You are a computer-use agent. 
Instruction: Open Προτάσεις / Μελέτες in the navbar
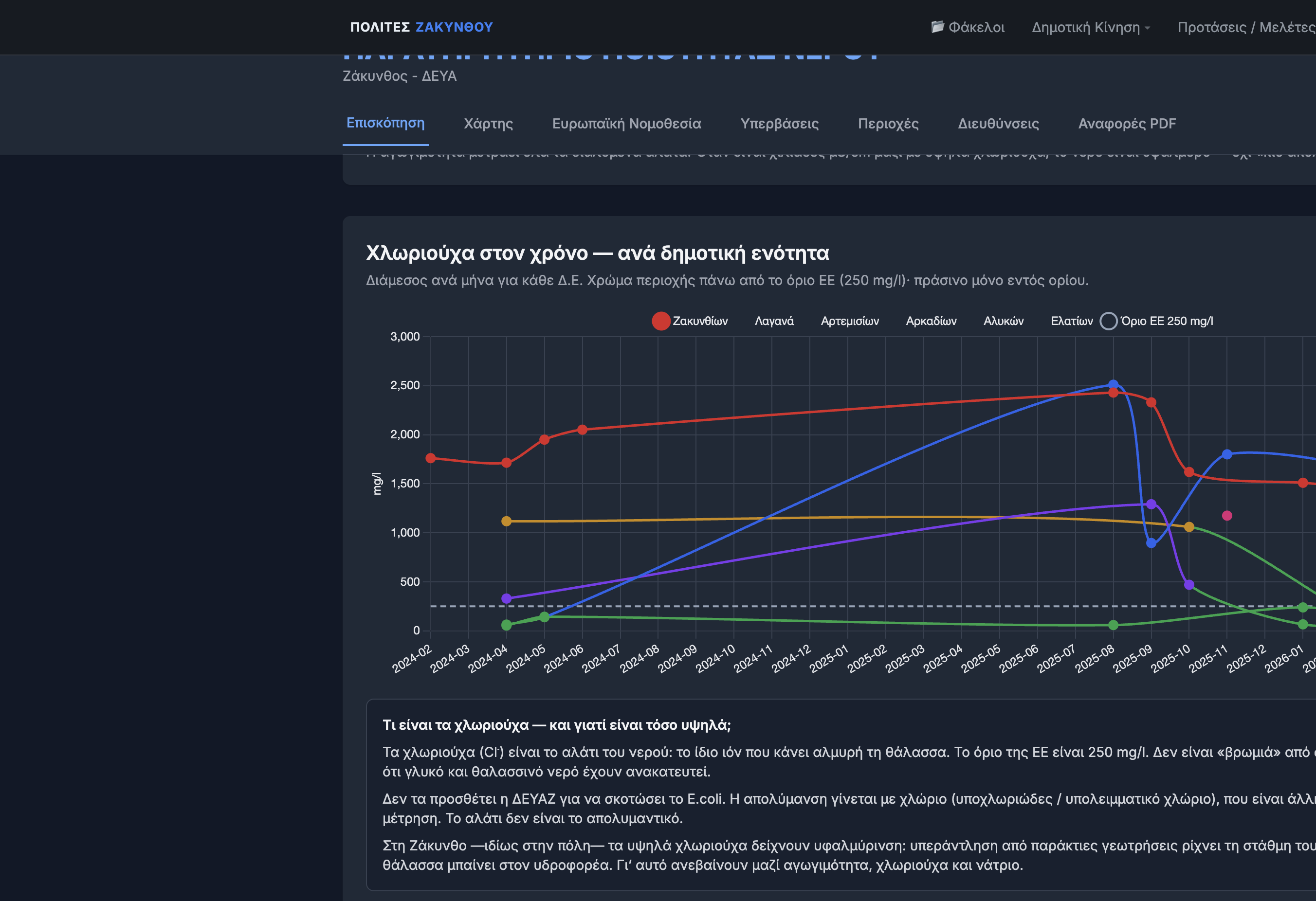click(1246, 27)
